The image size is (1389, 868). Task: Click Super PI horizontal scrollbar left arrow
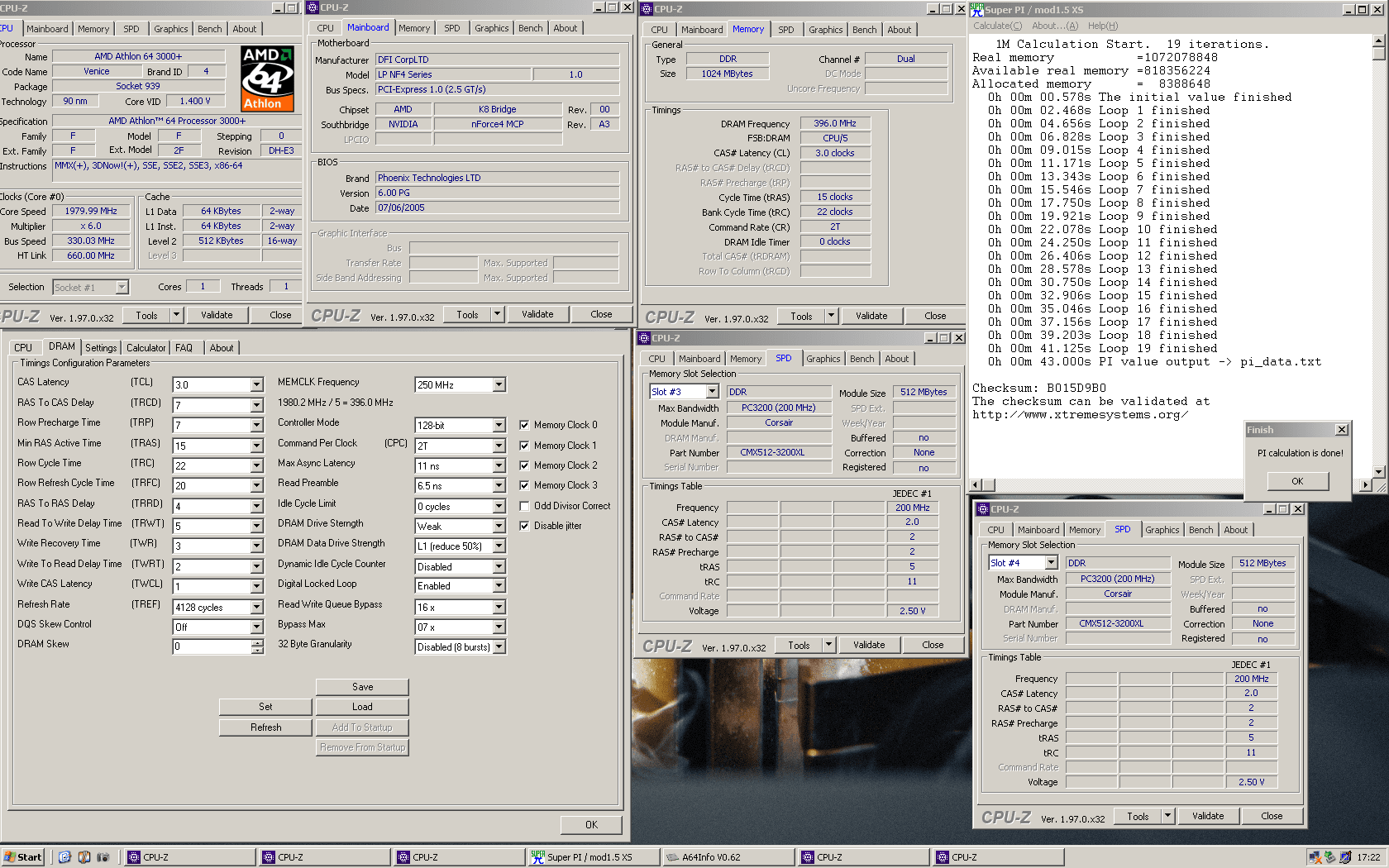[x=976, y=484]
